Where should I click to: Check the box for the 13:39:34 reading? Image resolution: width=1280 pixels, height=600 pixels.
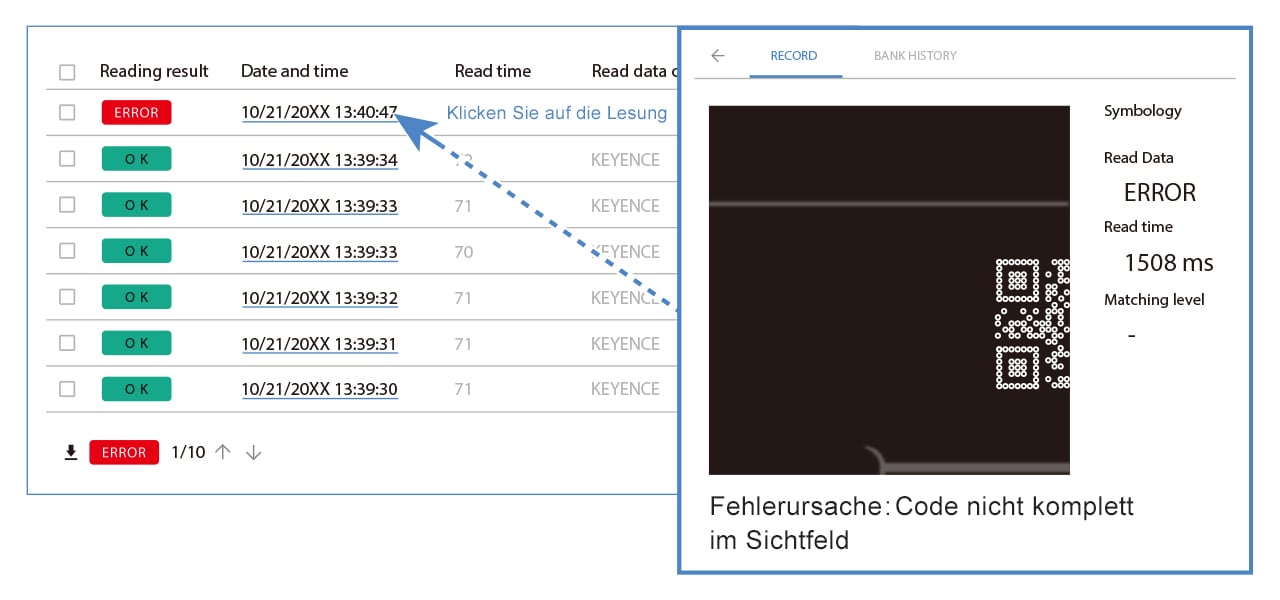pyautogui.click(x=67, y=158)
